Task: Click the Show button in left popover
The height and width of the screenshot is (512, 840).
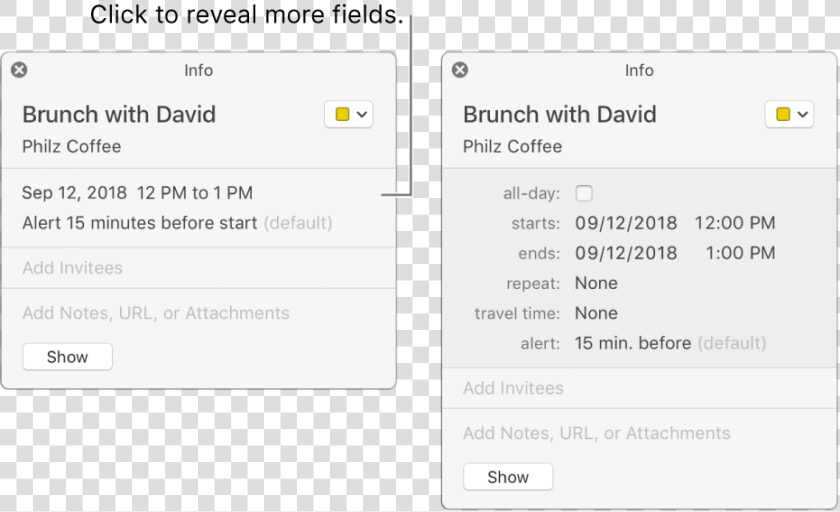Action: (68, 357)
